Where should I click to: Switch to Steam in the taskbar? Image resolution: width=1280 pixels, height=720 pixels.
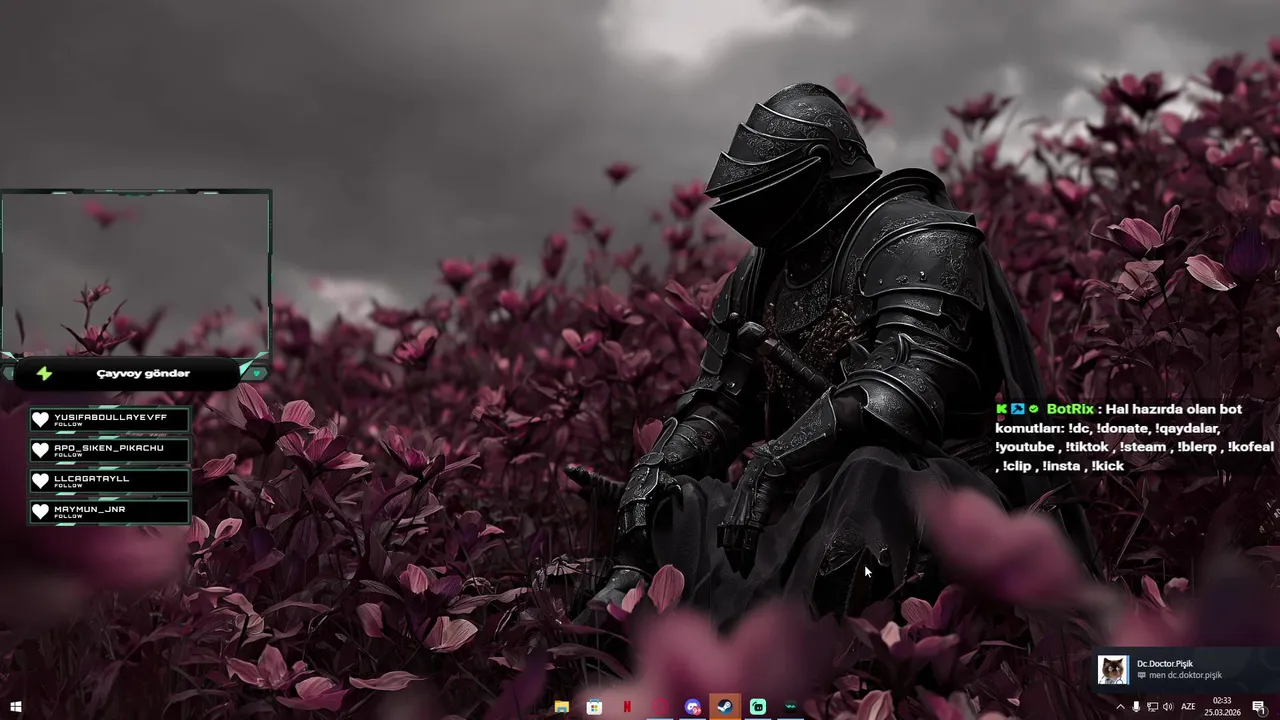point(725,707)
